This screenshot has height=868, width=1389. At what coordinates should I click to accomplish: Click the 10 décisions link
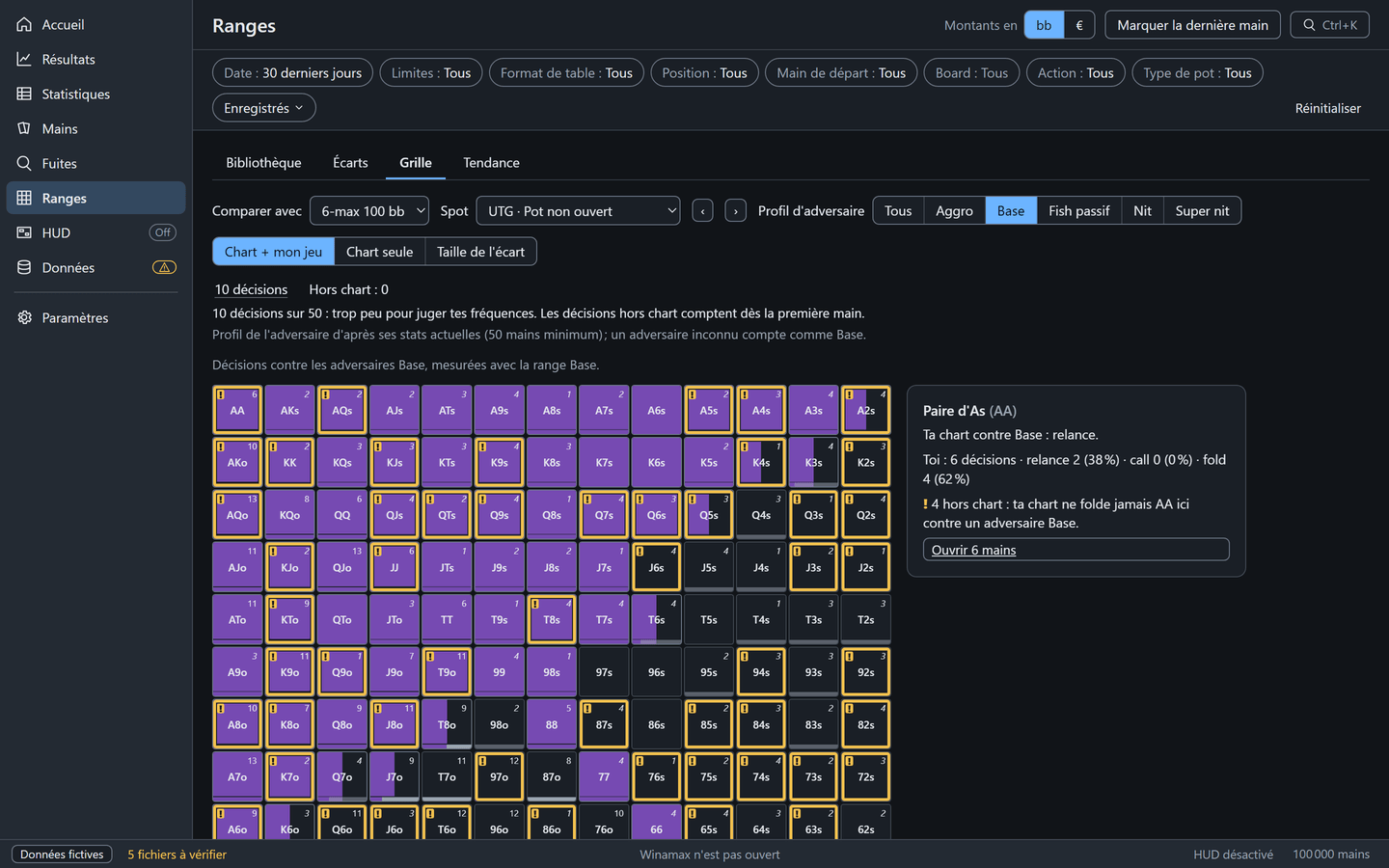(251, 289)
